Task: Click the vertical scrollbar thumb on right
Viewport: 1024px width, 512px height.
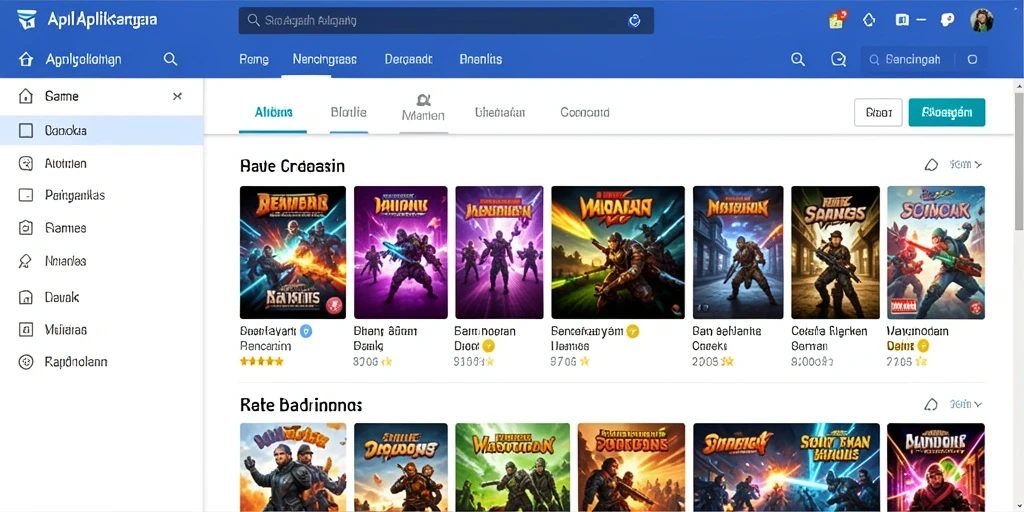Action: click(x=1019, y=161)
